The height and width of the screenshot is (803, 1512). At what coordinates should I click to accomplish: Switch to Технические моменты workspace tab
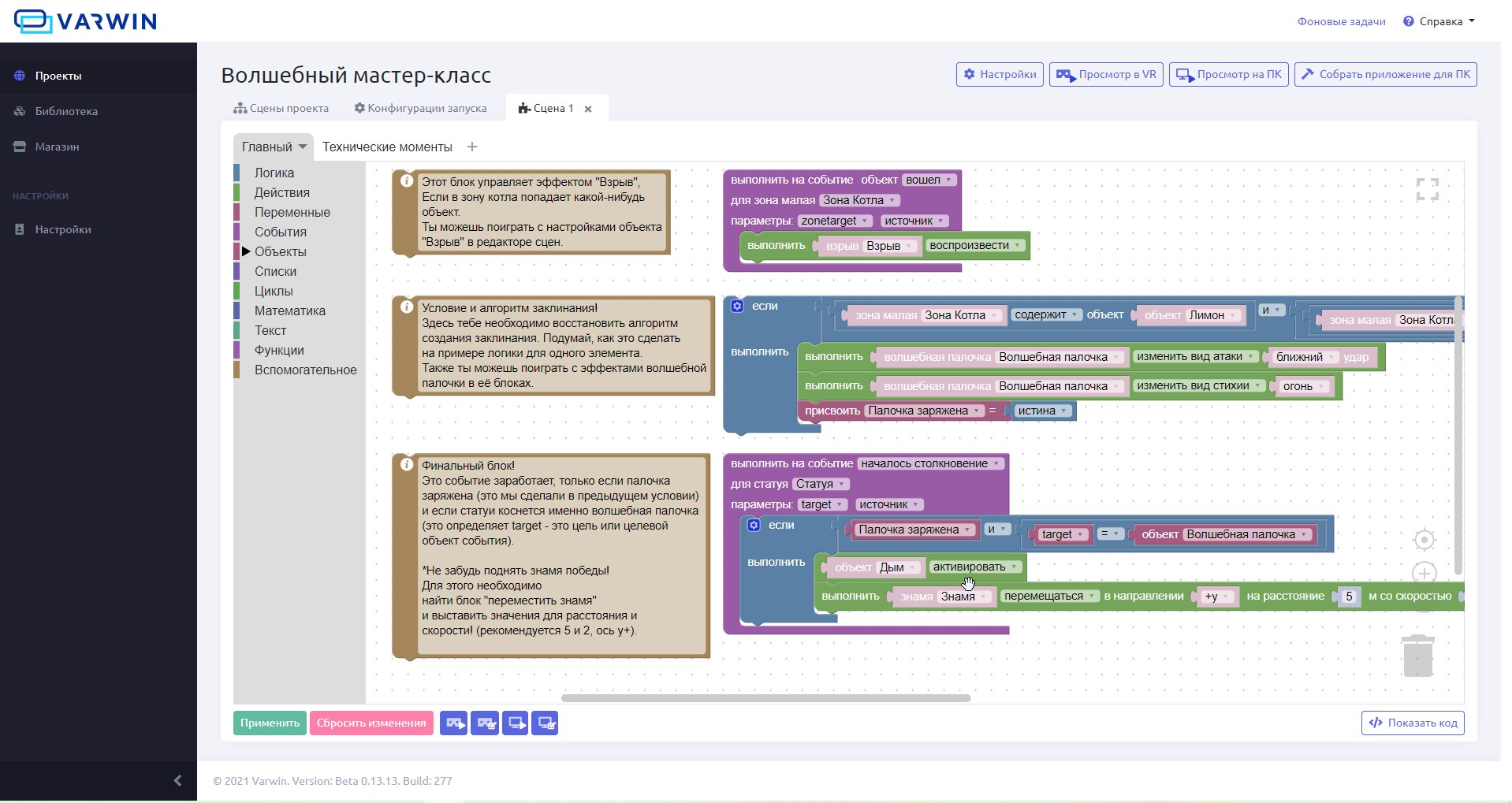387,147
